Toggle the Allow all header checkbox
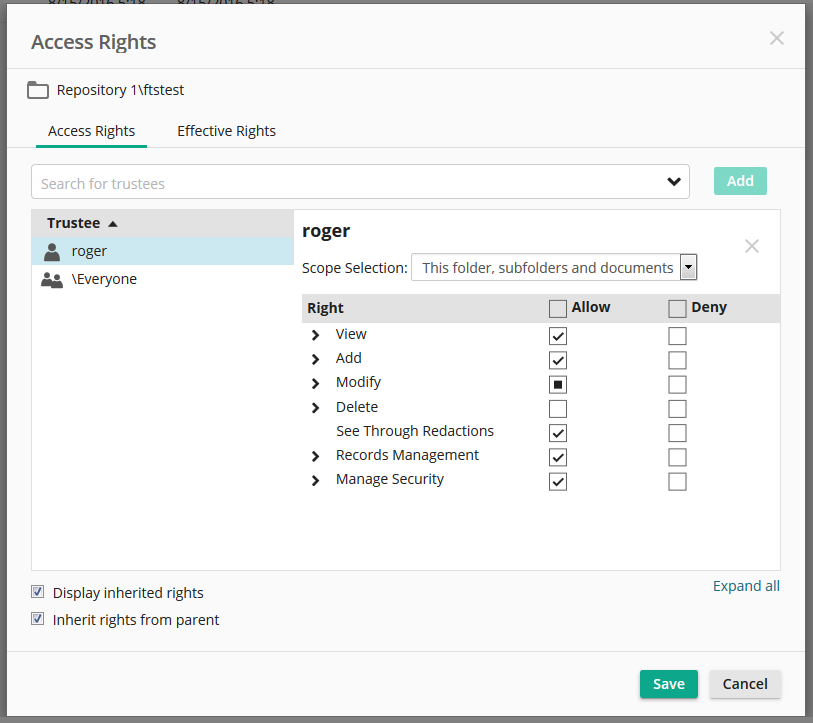This screenshot has width=813, height=723. coord(557,309)
